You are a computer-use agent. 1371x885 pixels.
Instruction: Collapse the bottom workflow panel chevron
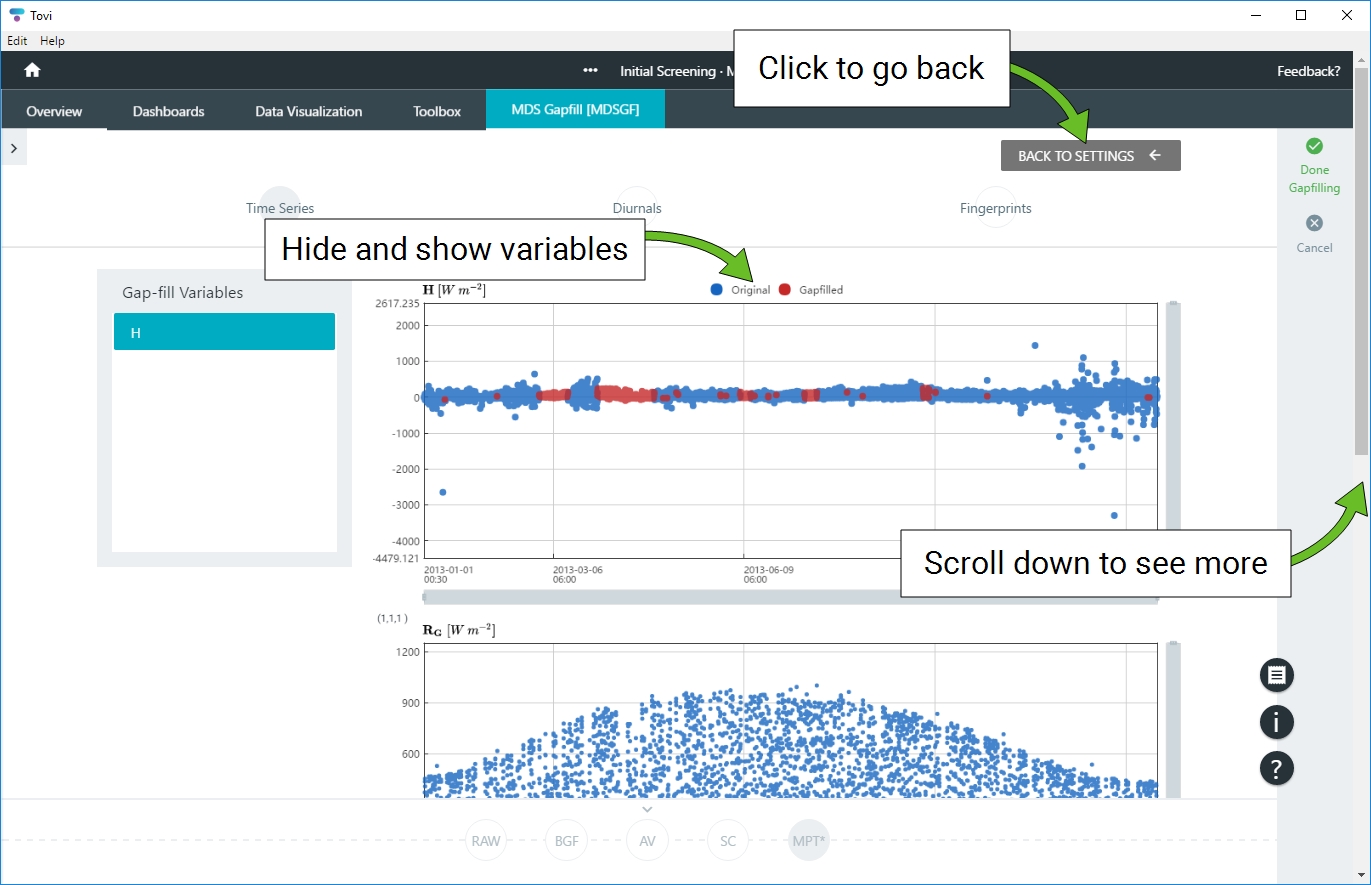647,809
